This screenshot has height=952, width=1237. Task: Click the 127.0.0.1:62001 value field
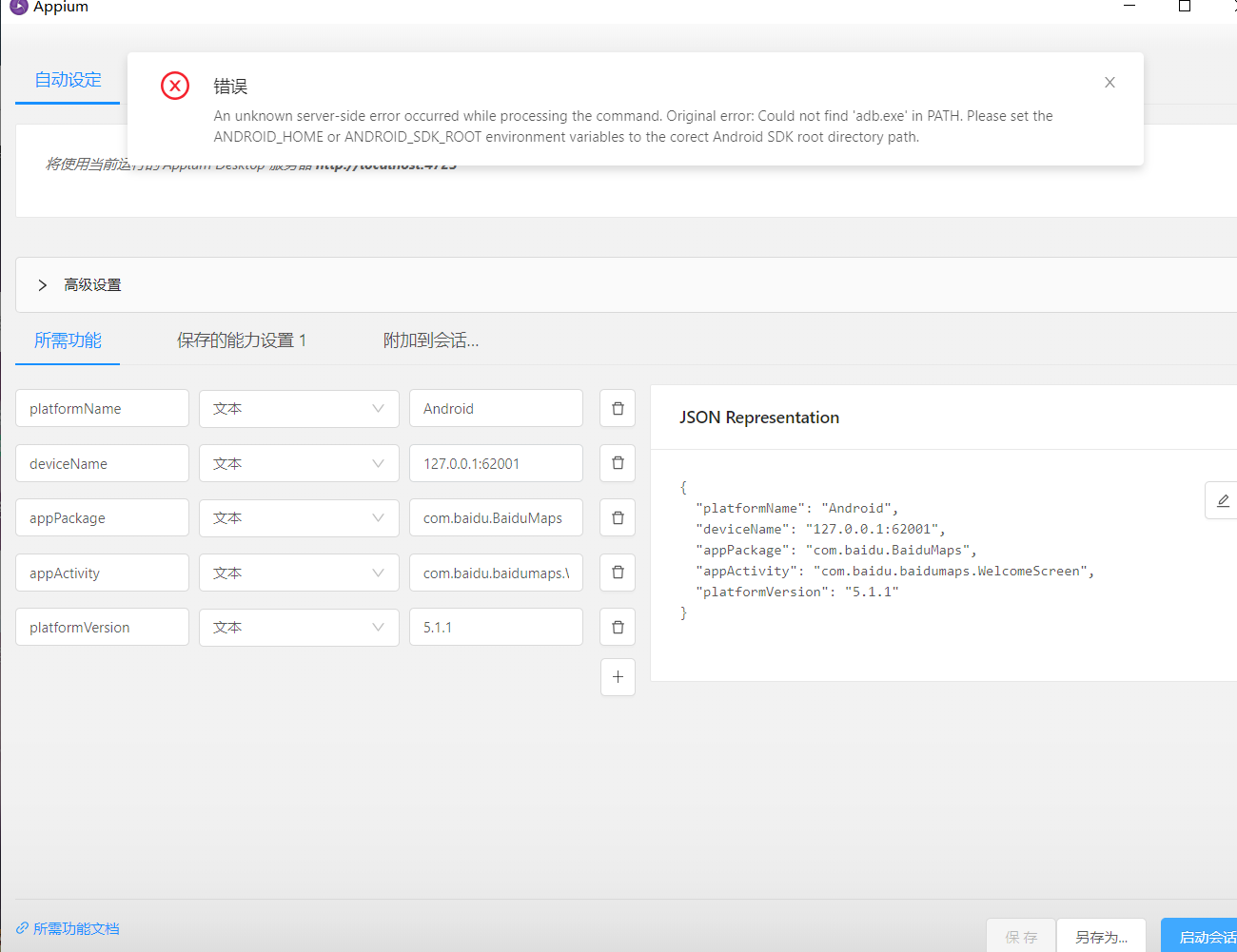click(x=496, y=463)
